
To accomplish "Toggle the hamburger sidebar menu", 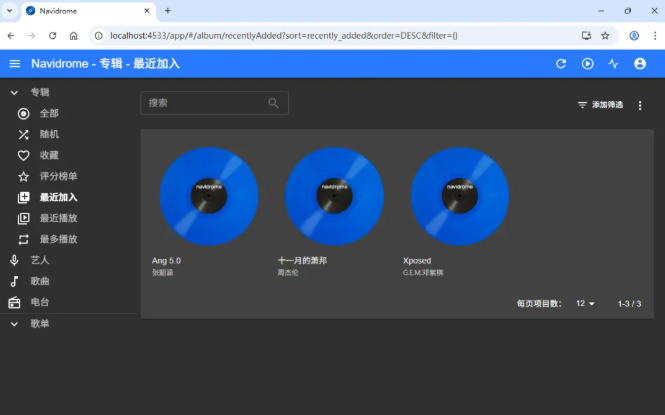I will (x=15, y=64).
